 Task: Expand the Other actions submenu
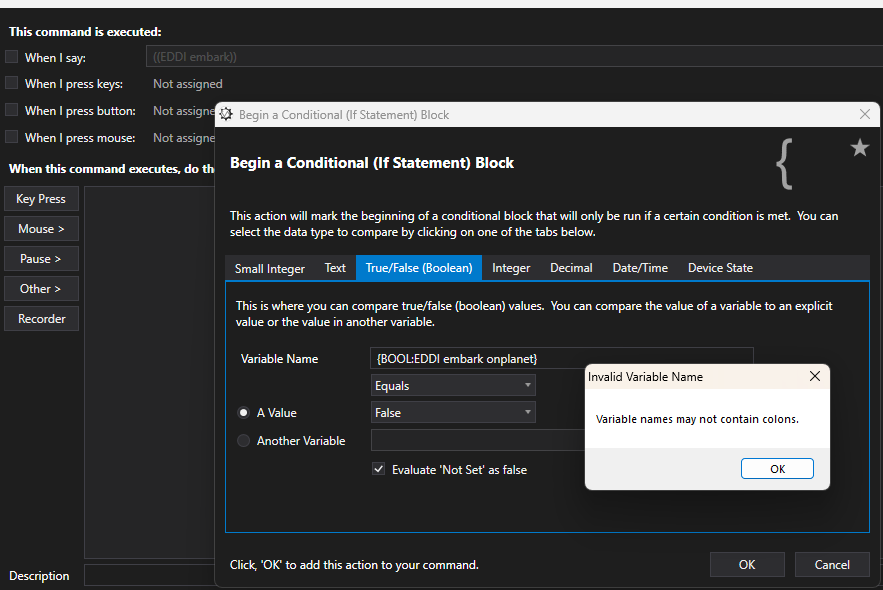tap(41, 289)
